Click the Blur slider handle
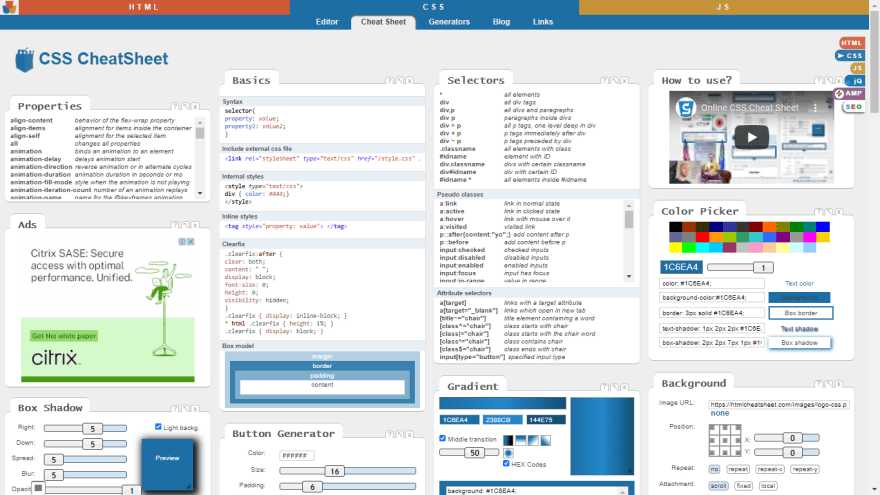The height and width of the screenshot is (495, 880). click(x=53, y=475)
